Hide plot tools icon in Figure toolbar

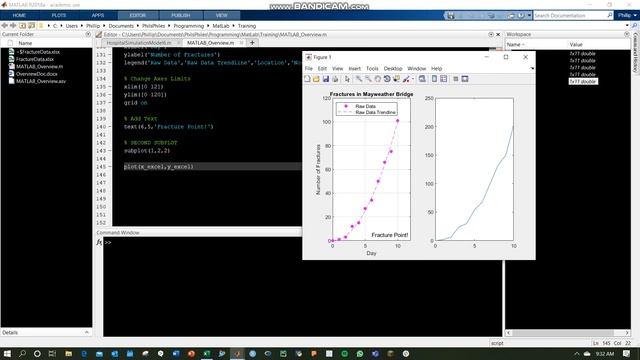point(456,79)
